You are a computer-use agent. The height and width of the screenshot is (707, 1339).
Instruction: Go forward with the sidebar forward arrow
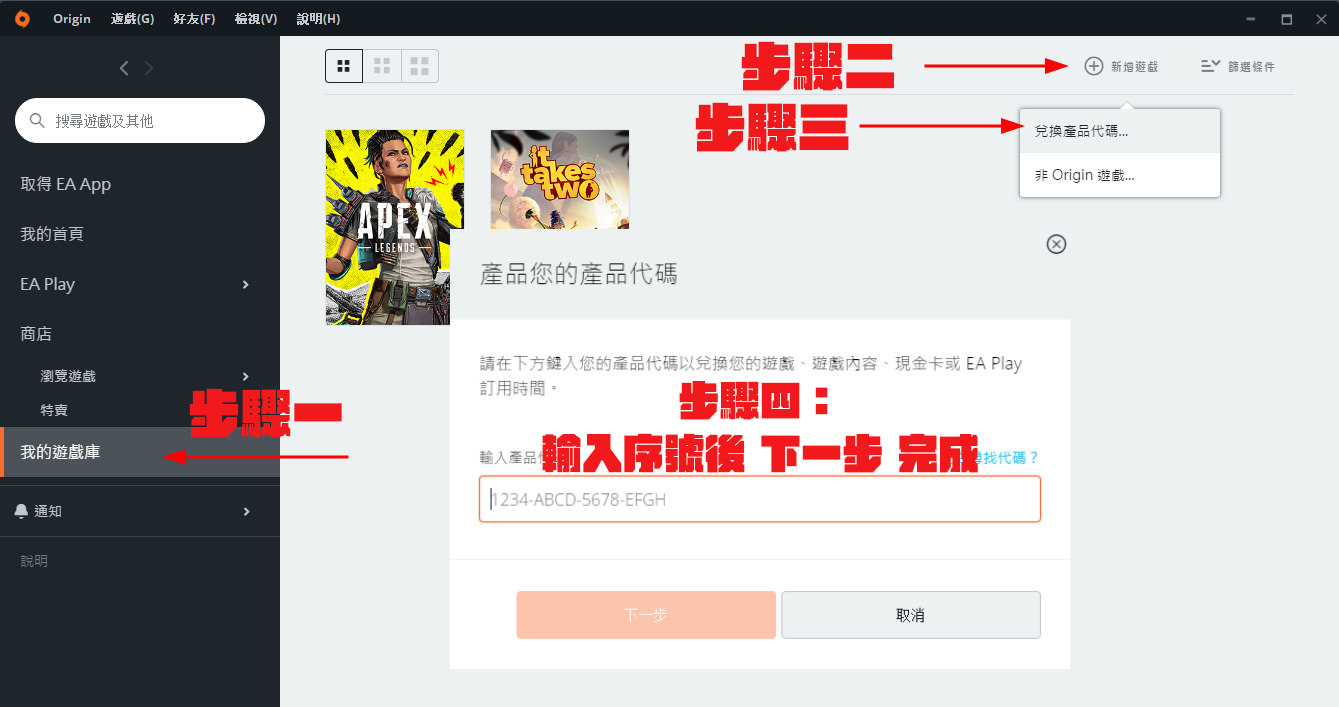149,68
